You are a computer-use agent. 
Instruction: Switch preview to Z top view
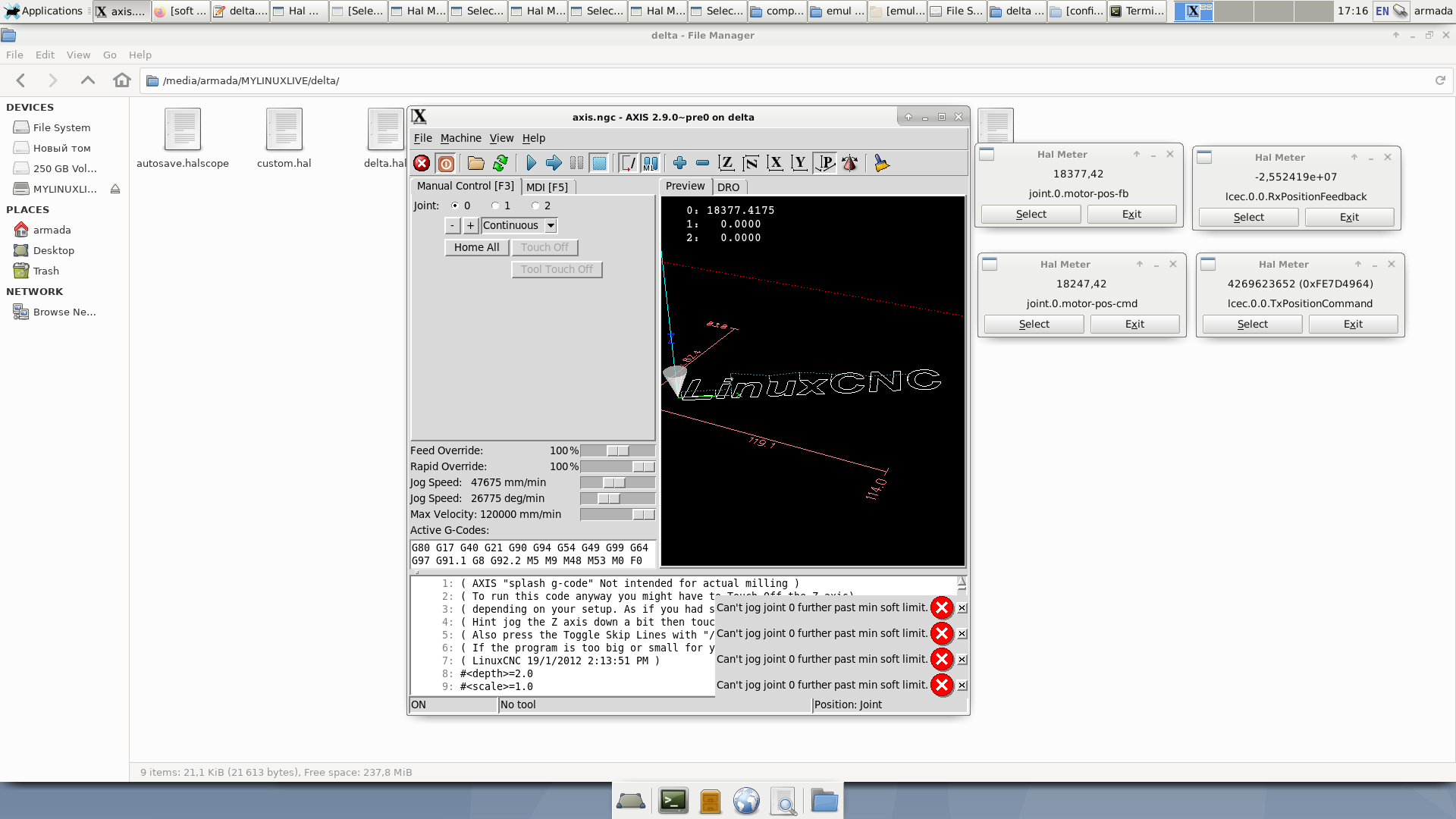[726, 163]
